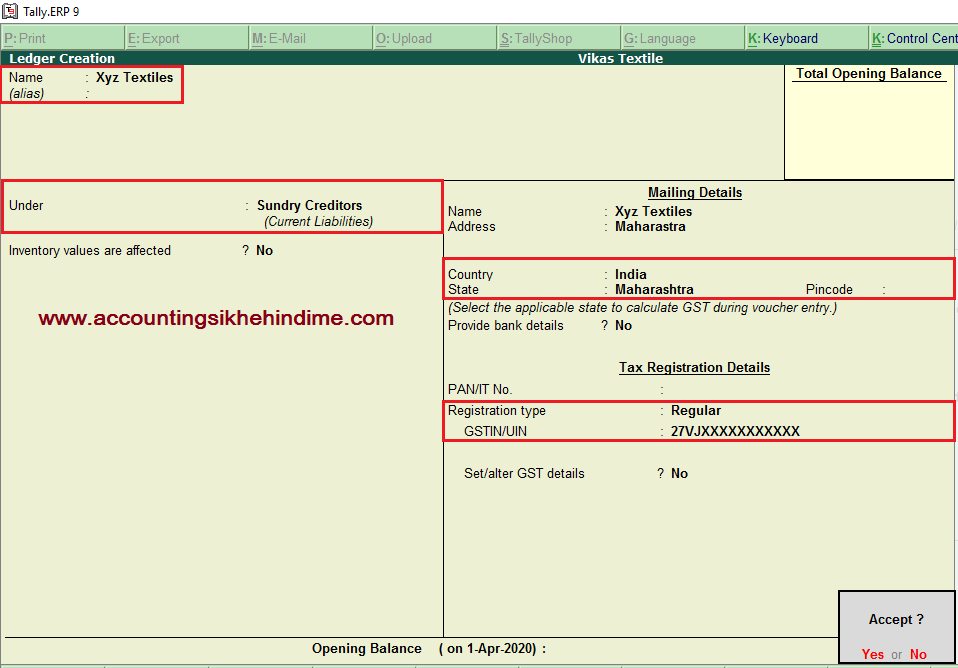The image size is (958, 668).
Task: Click the Total Opening Balance panel heading
Action: click(x=868, y=73)
